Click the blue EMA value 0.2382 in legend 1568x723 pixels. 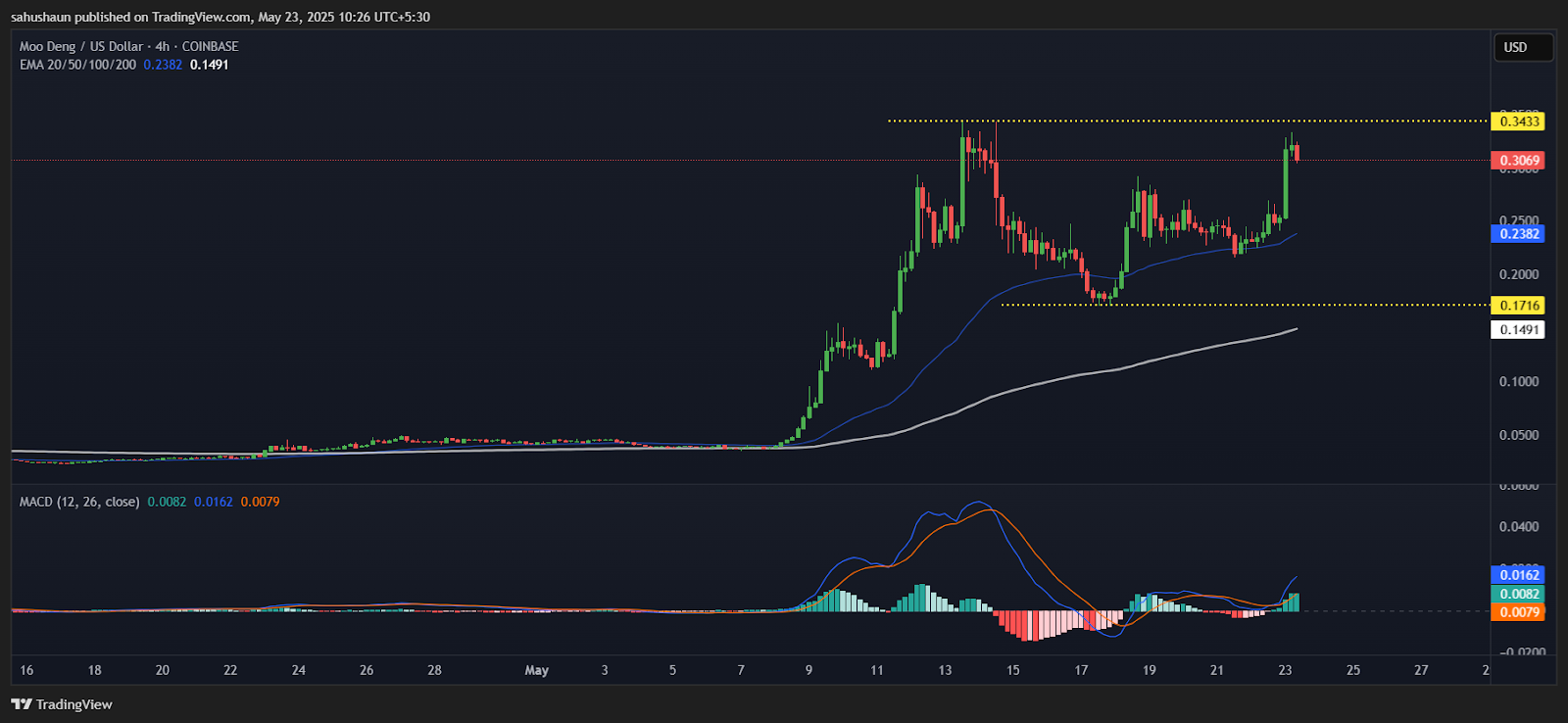click(163, 65)
